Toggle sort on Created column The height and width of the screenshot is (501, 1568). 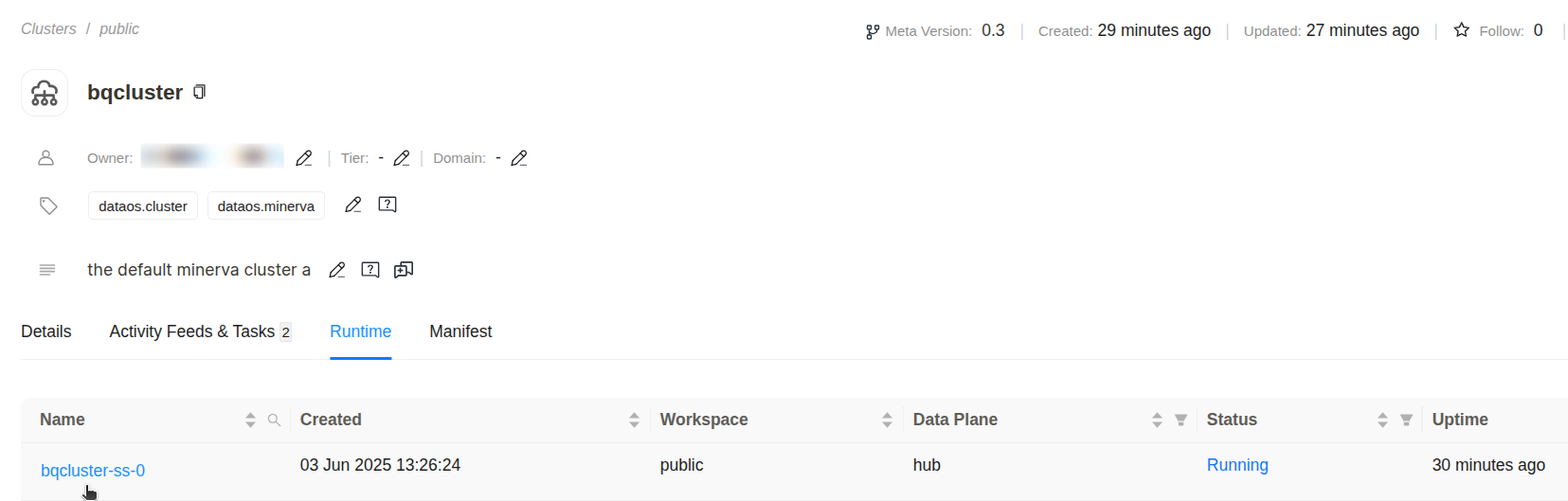634,420
